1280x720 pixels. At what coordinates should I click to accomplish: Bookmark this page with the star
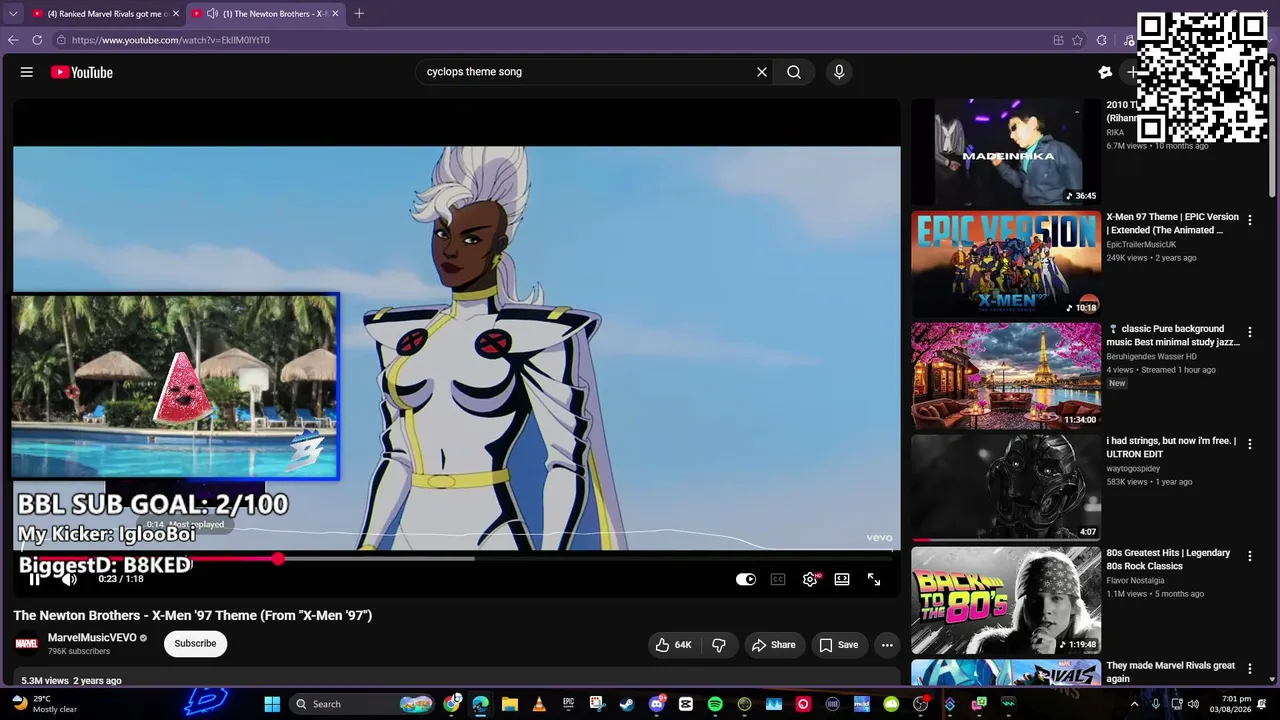coord(1077,40)
